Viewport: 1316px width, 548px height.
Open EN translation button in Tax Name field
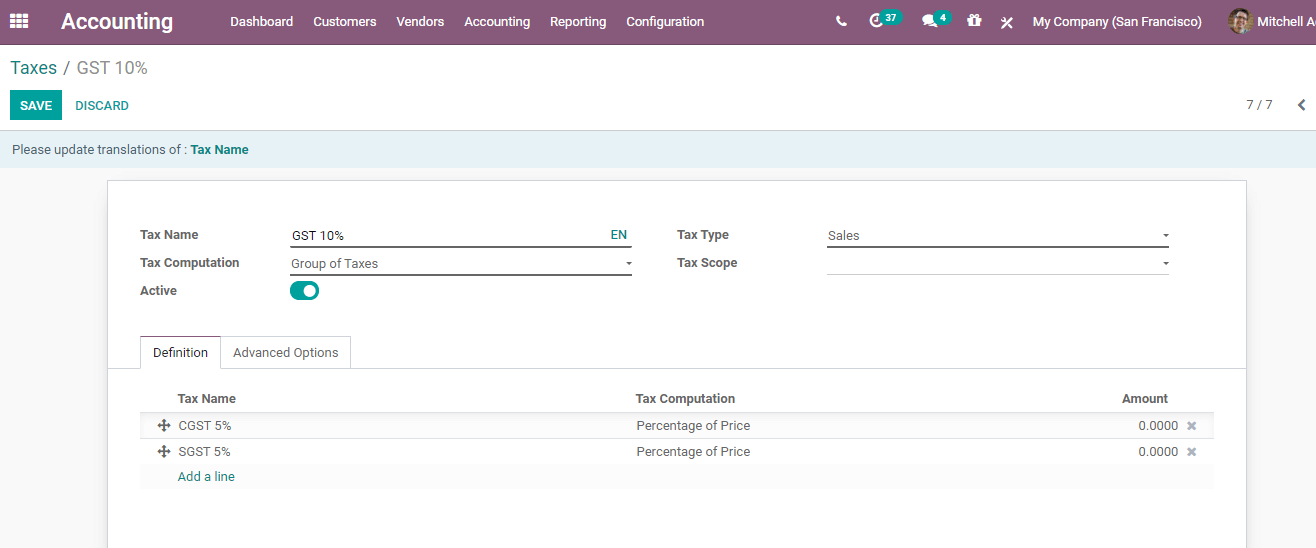click(619, 235)
